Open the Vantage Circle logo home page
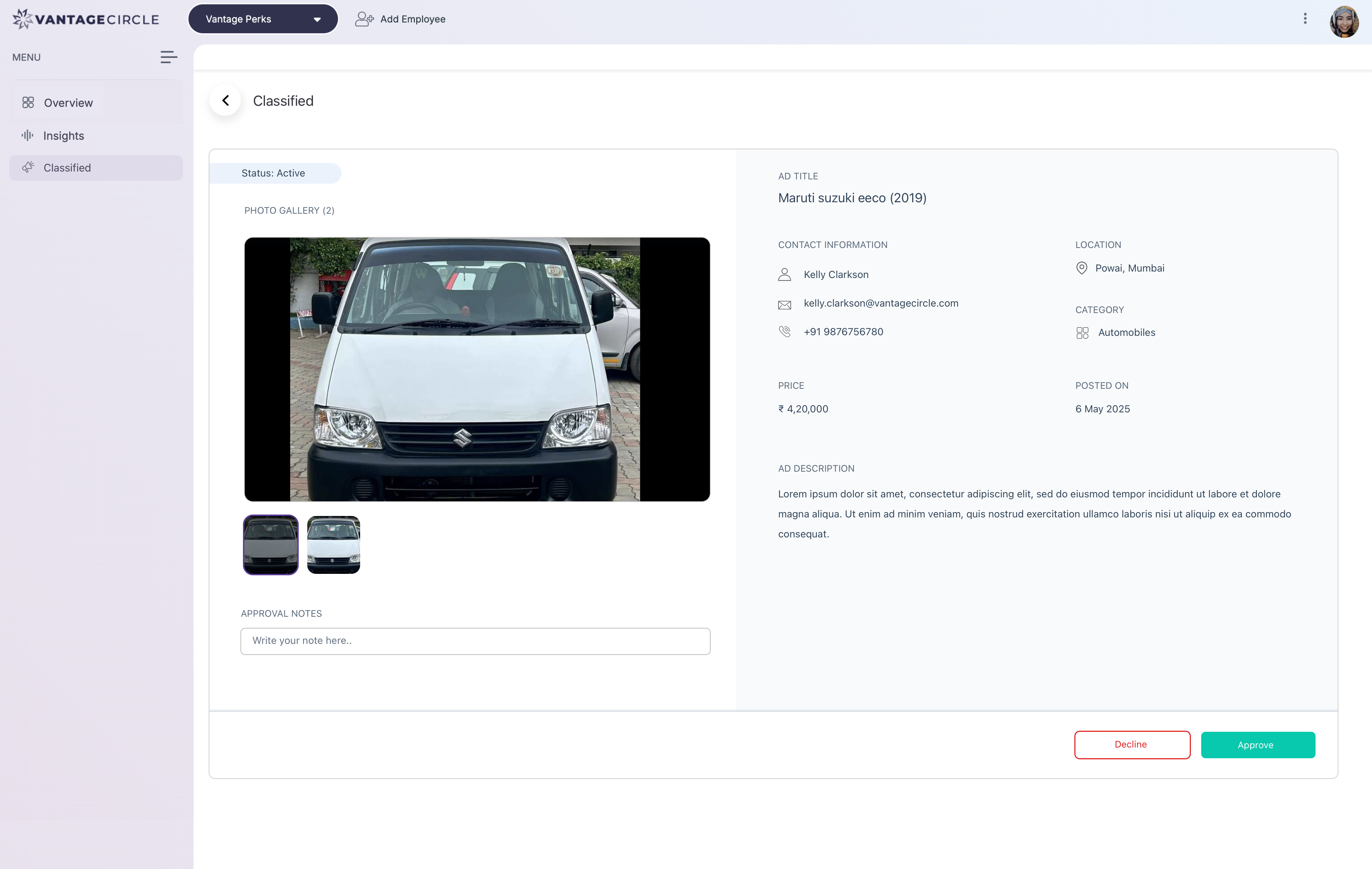 (84, 18)
